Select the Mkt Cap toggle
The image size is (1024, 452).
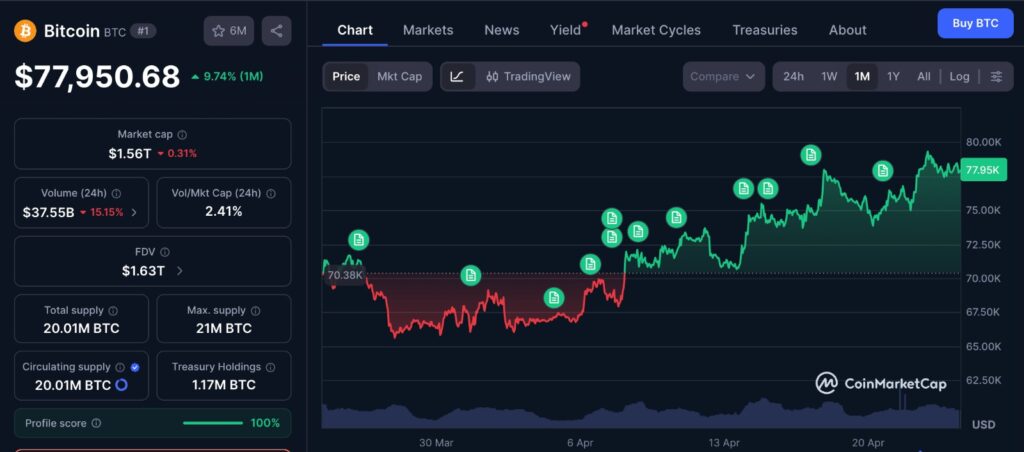tap(400, 76)
